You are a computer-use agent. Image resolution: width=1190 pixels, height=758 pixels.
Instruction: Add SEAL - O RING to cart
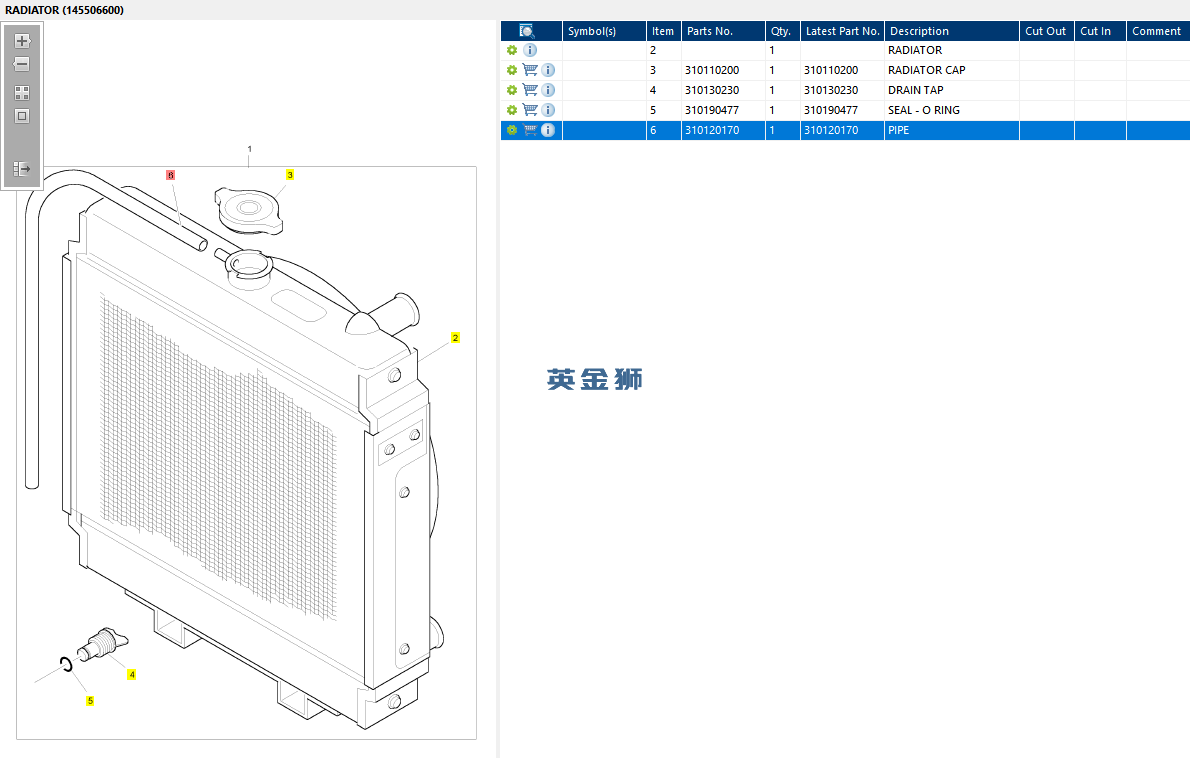pyautogui.click(x=530, y=110)
